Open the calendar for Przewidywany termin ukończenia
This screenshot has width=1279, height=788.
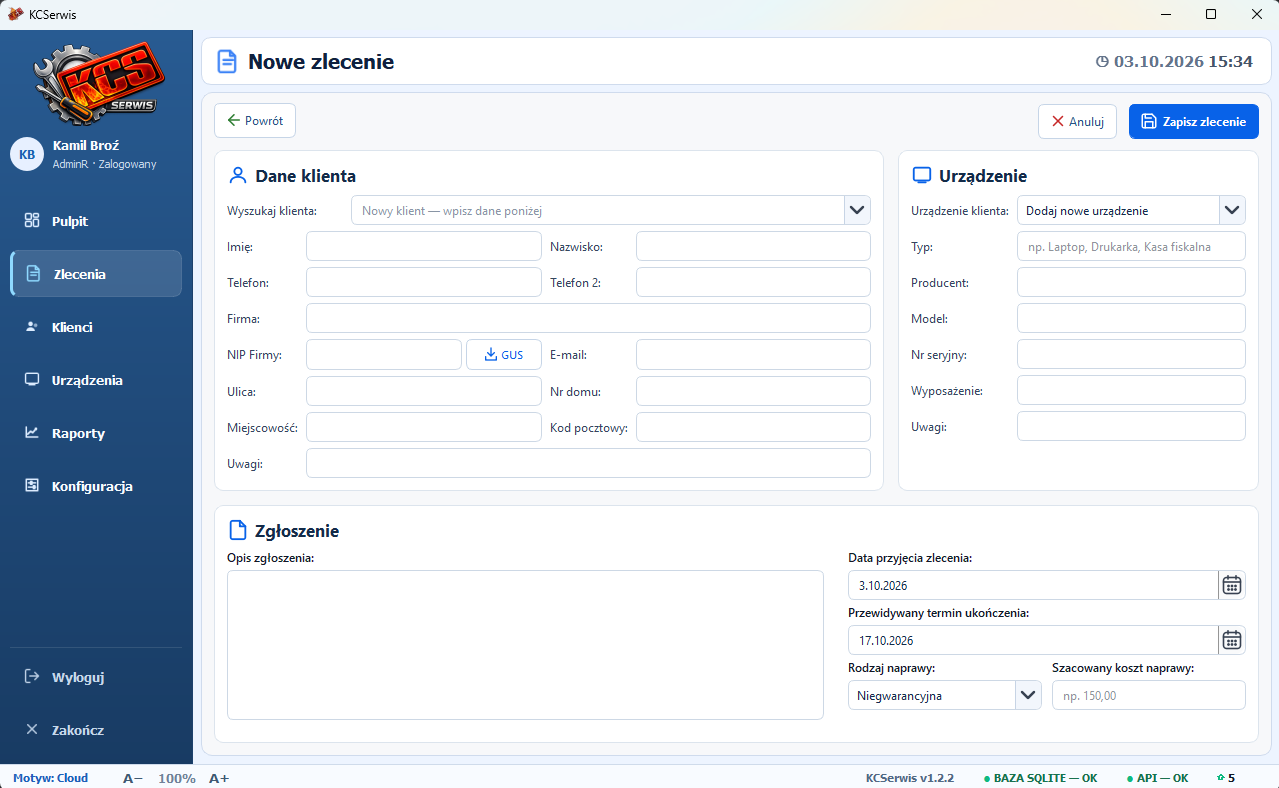pyautogui.click(x=1232, y=640)
